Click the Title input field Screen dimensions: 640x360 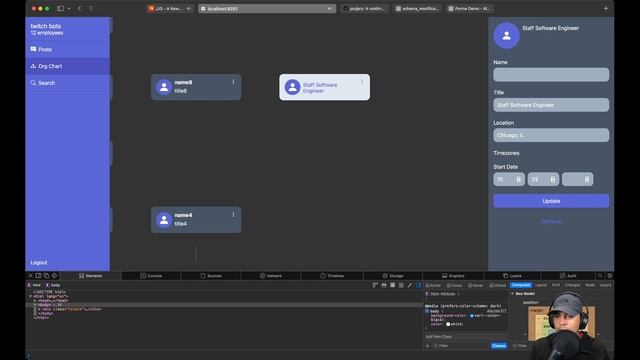[551, 105]
